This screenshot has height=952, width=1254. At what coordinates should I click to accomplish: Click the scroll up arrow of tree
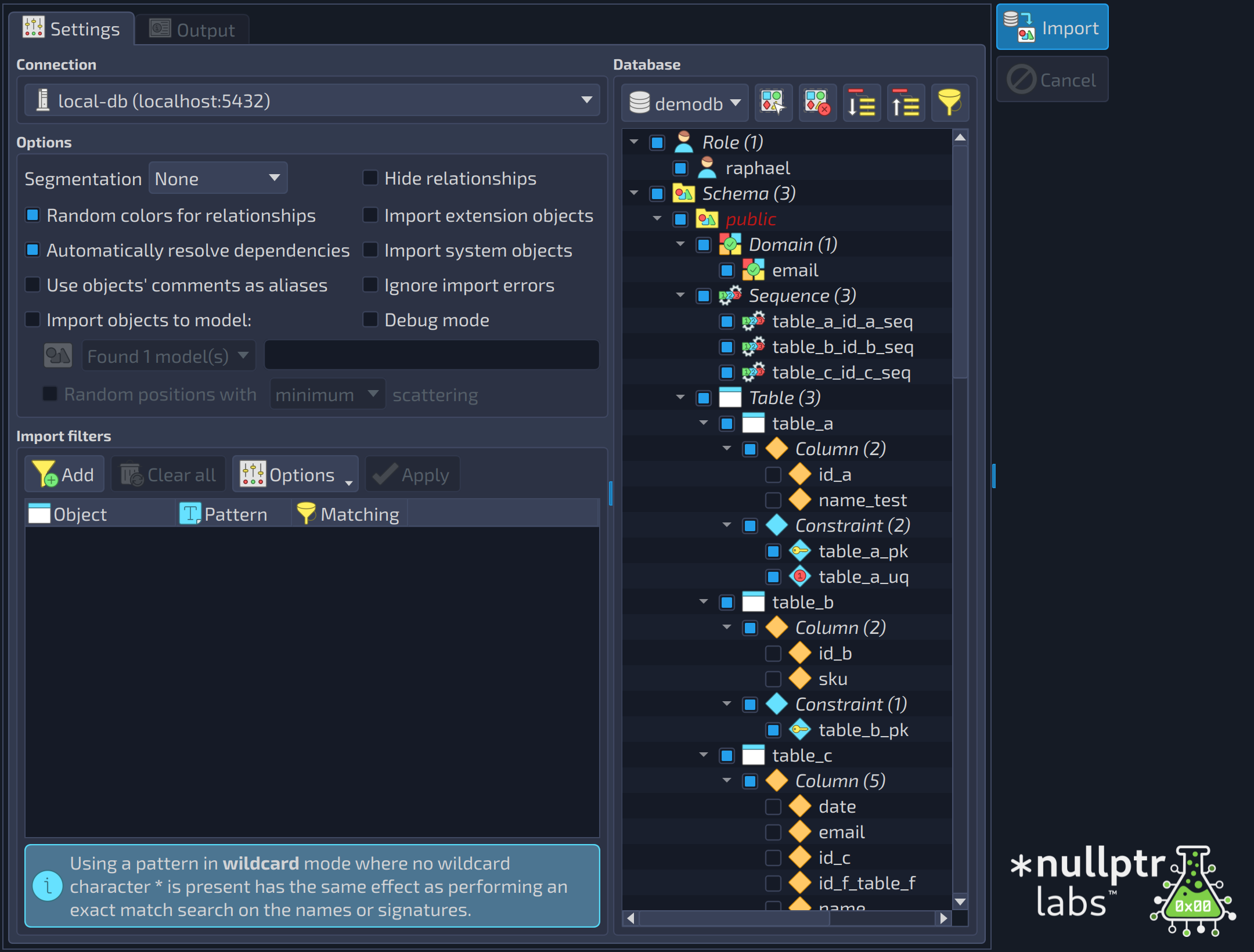pyautogui.click(x=960, y=138)
